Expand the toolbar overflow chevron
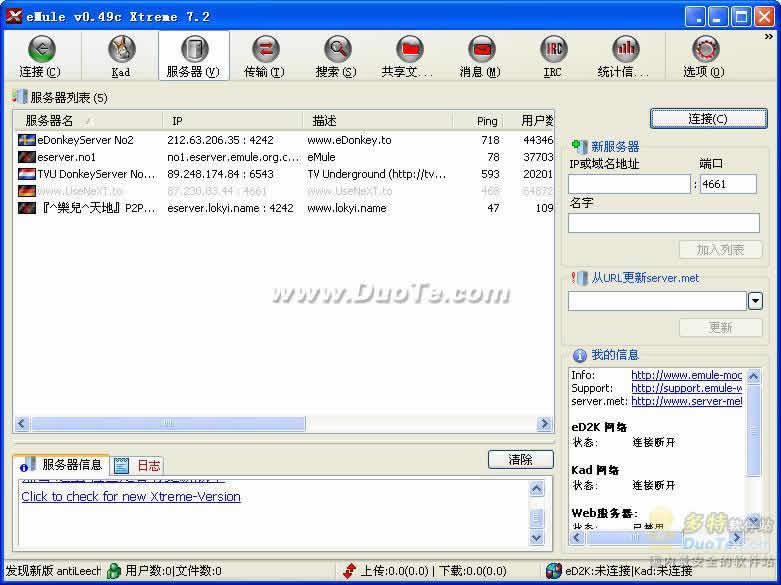The width and height of the screenshot is (781, 585). (x=769, y=36)
